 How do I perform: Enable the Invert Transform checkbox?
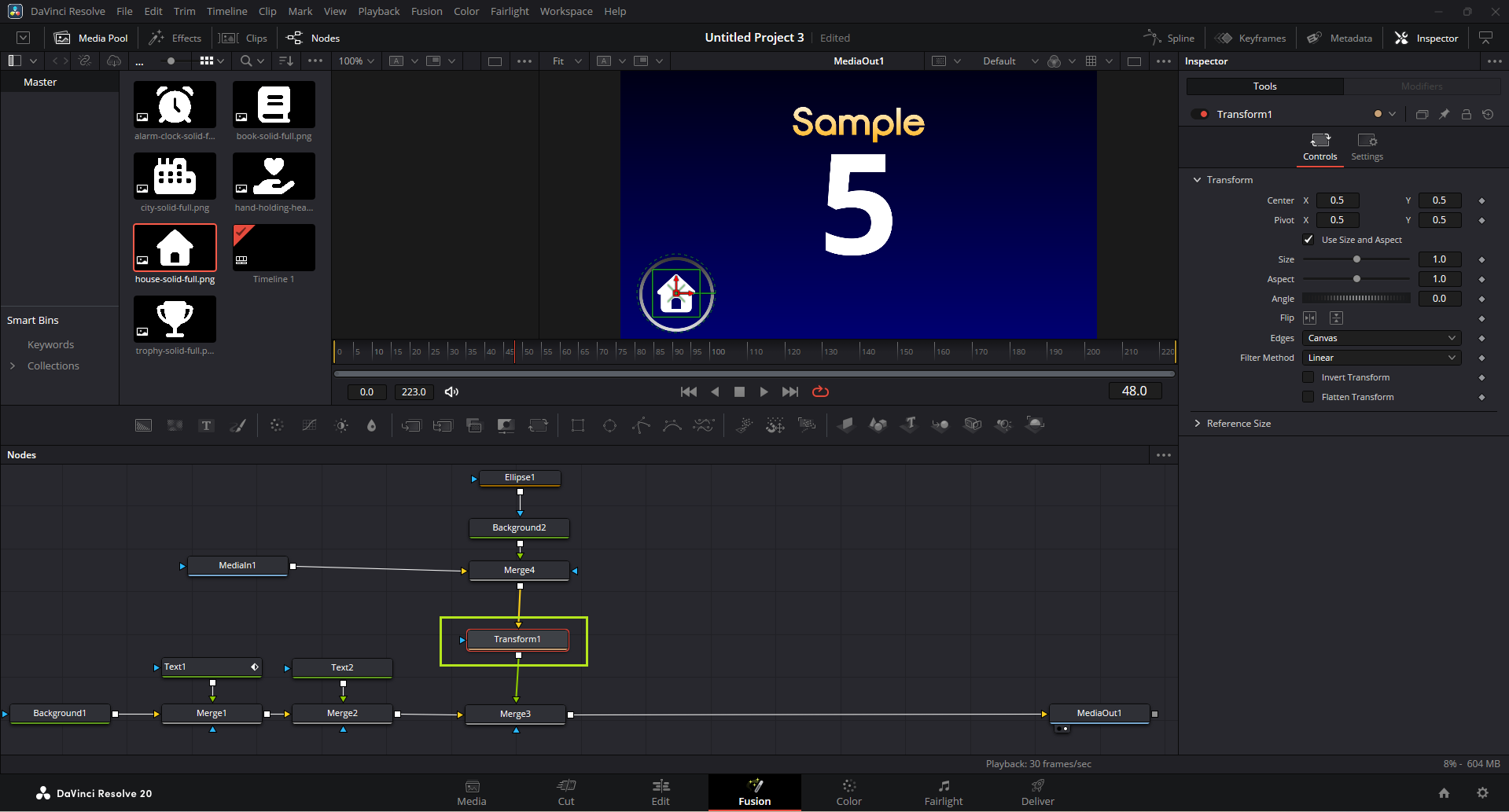(1308, 377)
